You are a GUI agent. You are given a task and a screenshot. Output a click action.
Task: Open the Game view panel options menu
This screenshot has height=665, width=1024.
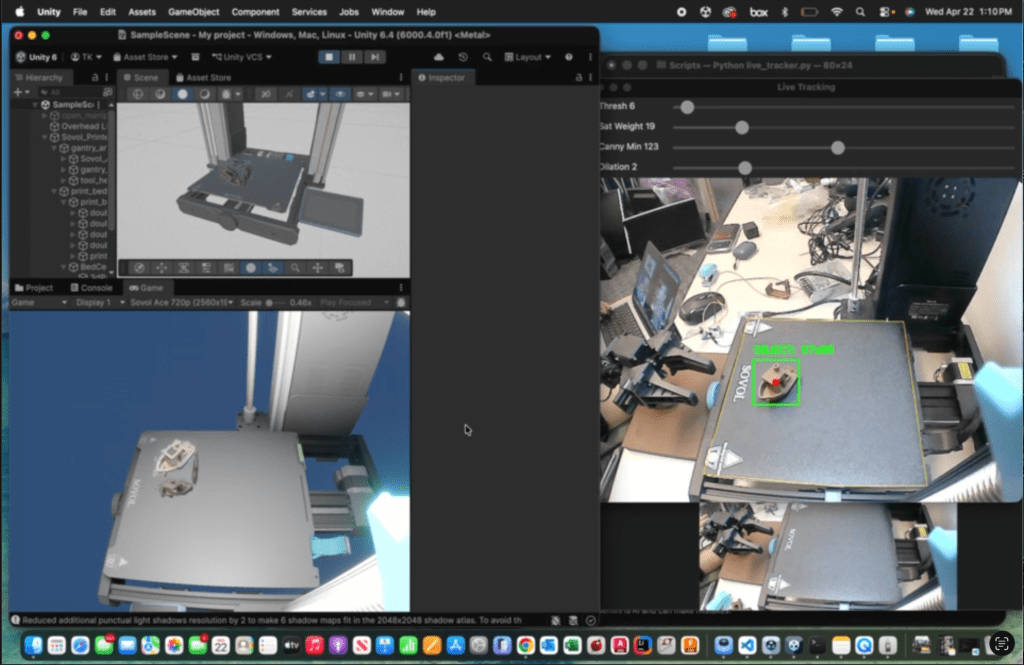[x=401, y=287]
